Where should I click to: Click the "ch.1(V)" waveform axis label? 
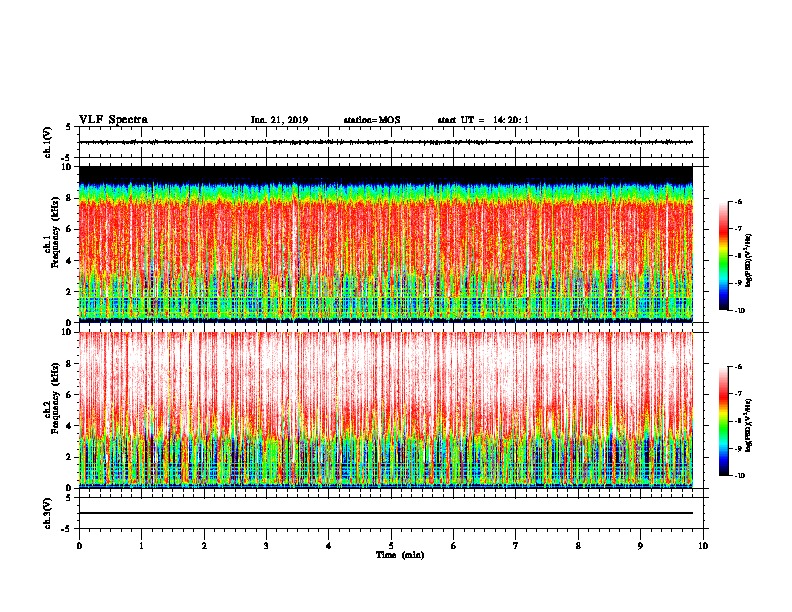click(x=48, y=142)
